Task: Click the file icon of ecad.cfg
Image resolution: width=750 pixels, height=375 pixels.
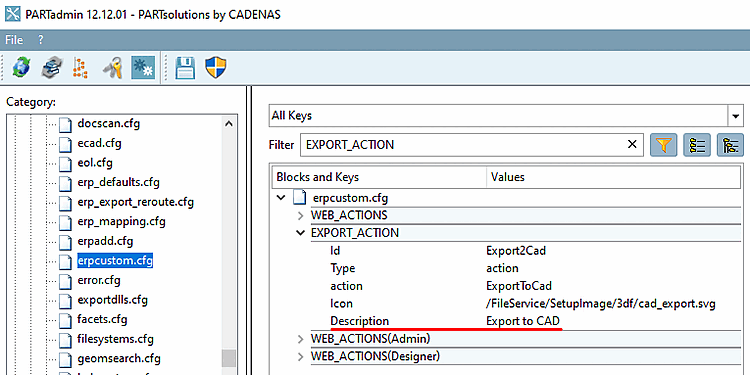Action: point(65,144)
